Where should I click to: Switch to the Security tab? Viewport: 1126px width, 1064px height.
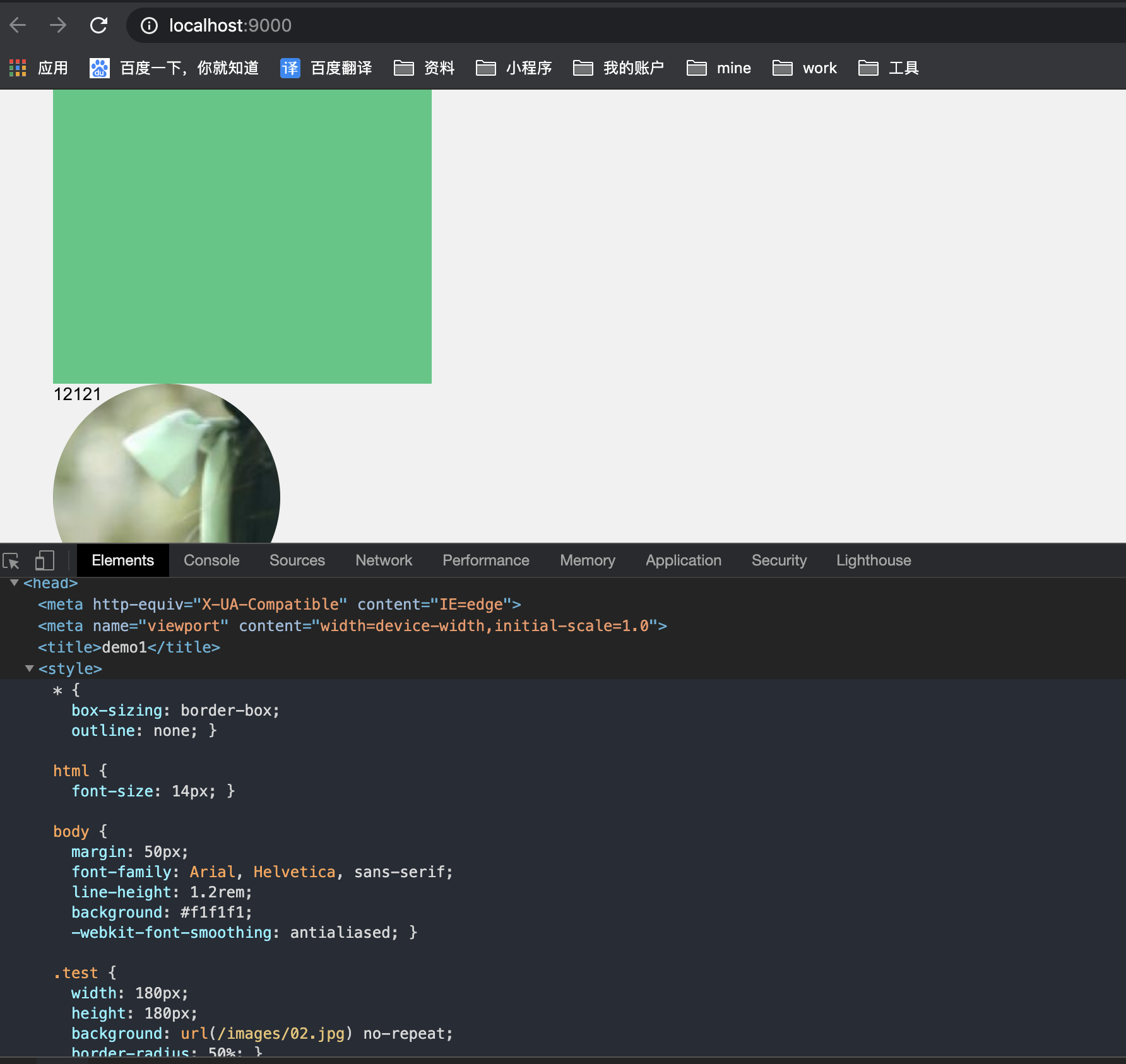pos(779,560)
